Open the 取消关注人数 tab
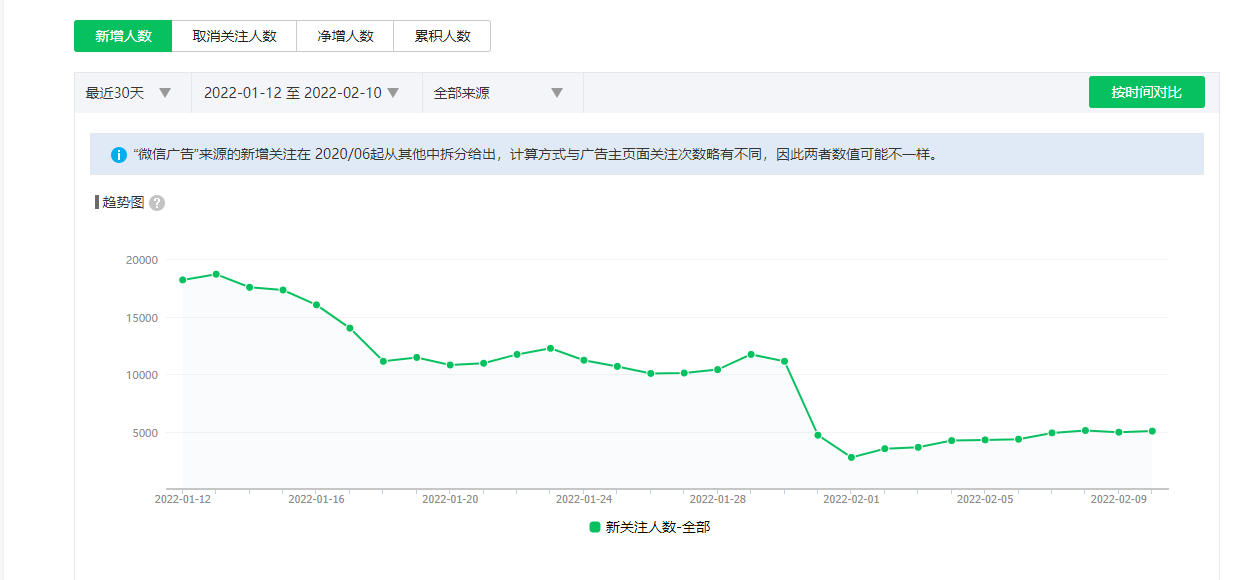Viewport: 1238px width, 580px height. click(x=234, y=36)
